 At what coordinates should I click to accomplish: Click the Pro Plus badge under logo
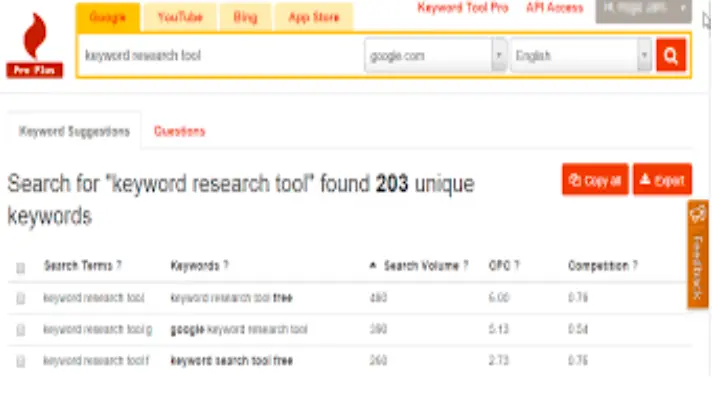tap(35, 70)
